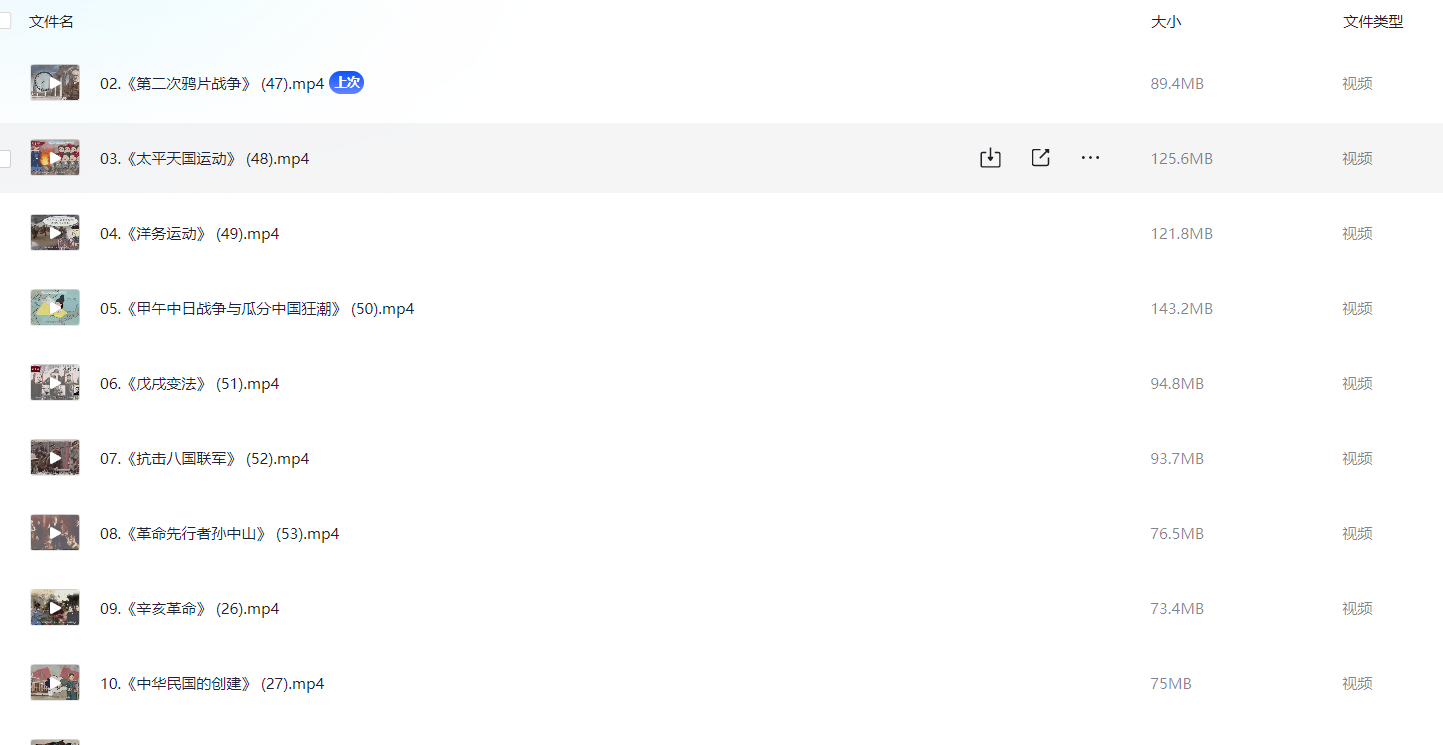
Task: Sort files by the 文件名 column header
Action: (x=51, y=21)
